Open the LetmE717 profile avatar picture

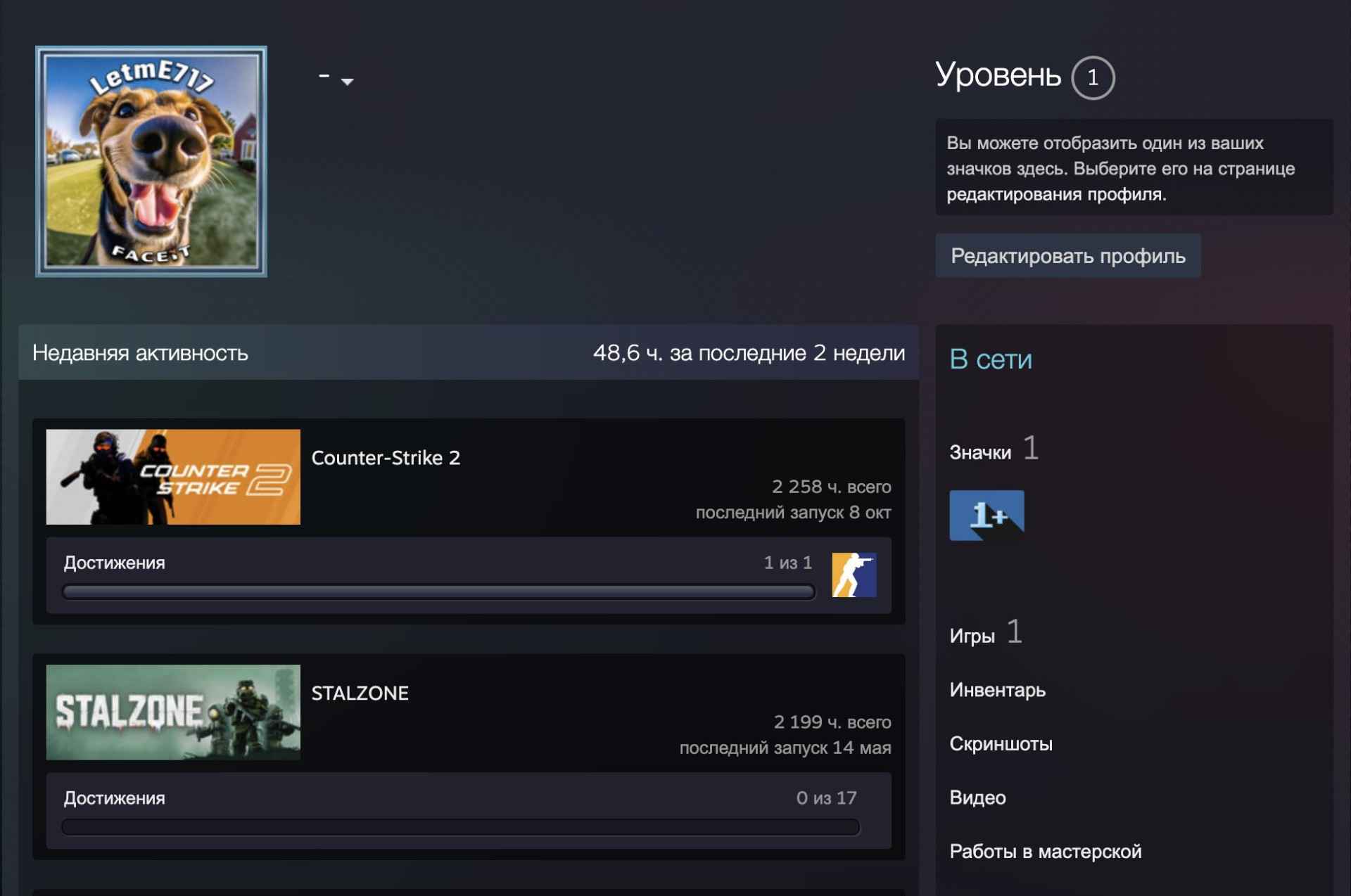pyautogui.click(x=151, y=162)
